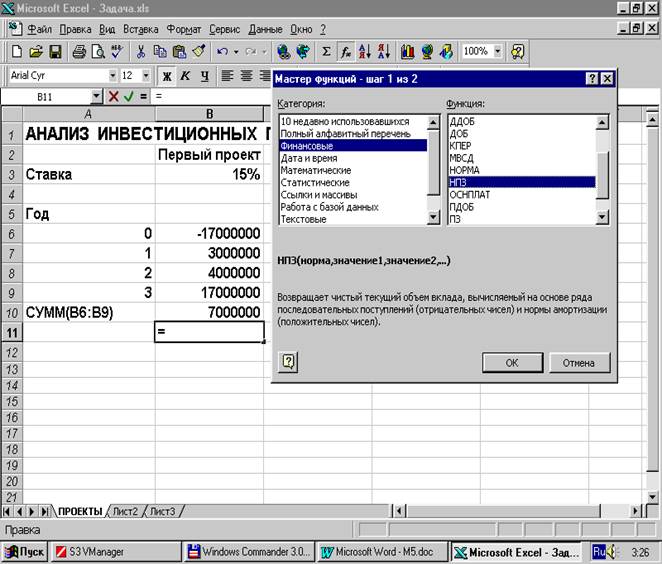The height and width of the screenshot is (564, 662).
Task: Save the workbook with the floppy icon
Action: pyautogui.click(x=55, y=52)
